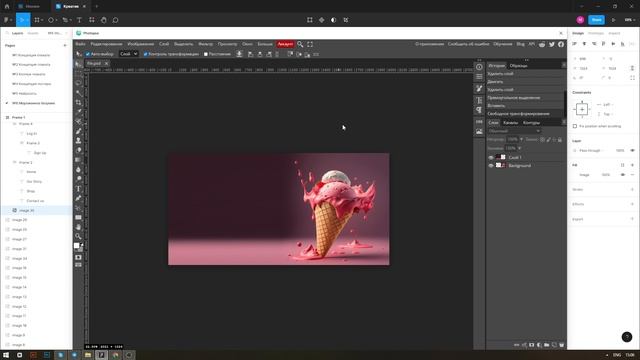Click the Figma Share button

pos(596,20)
